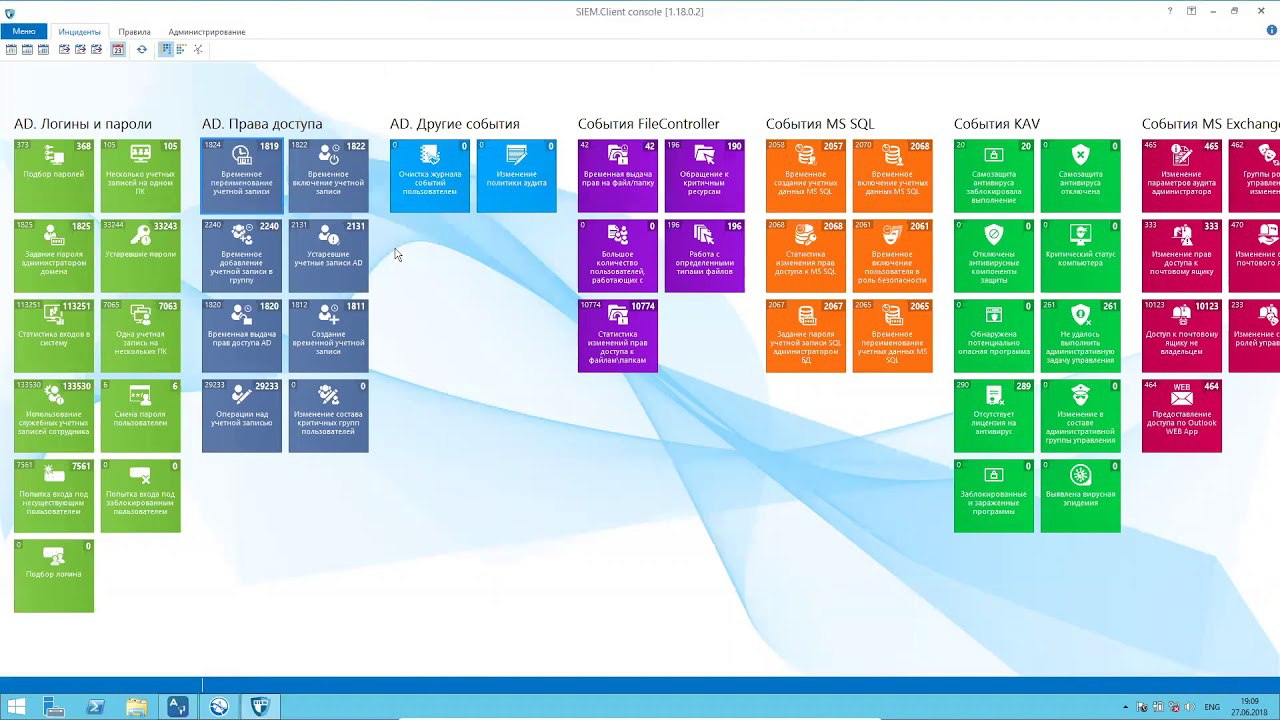Open Статистика входов в систему tile
This screenshot has height=720, width=1280.
click(x=54, y=336)
